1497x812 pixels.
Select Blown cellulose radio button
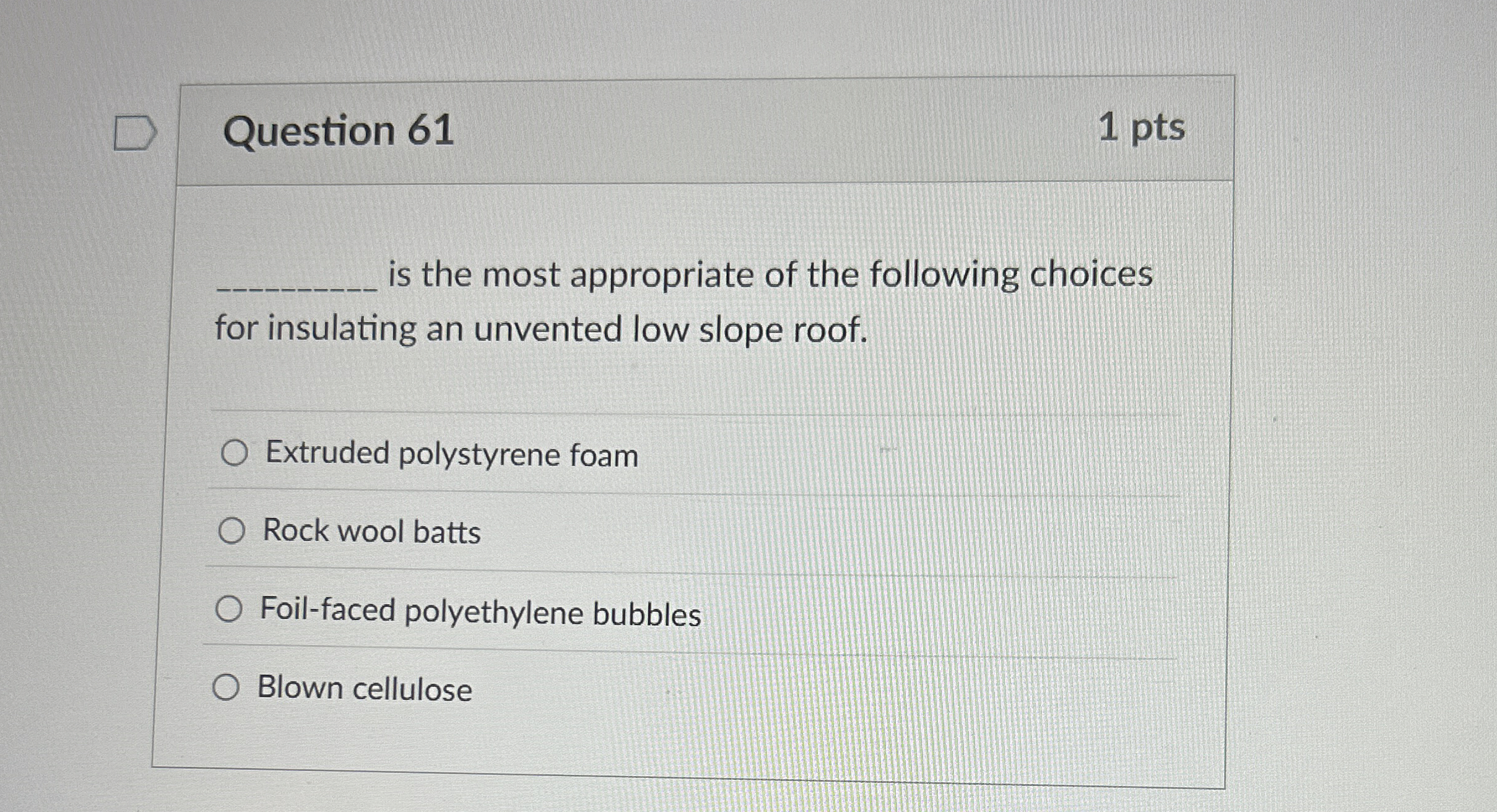(x=228, y=687)
